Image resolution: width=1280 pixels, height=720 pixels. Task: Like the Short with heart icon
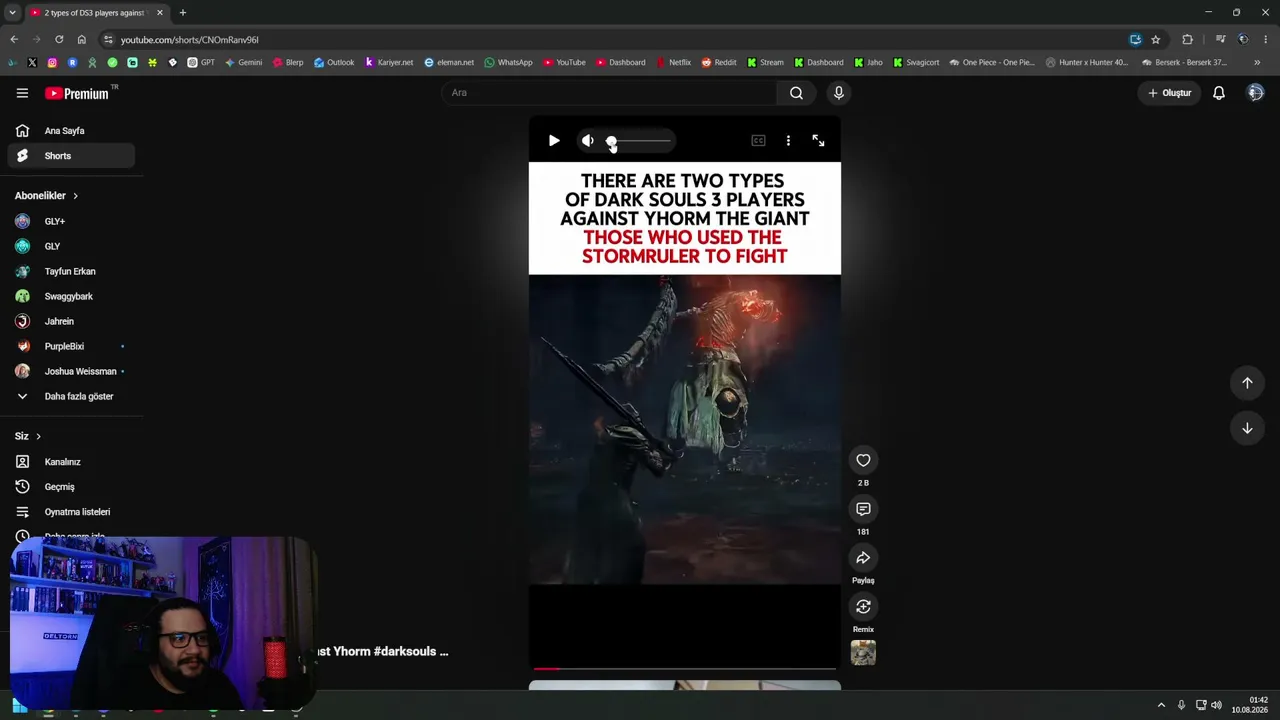(x=863, y=460)
